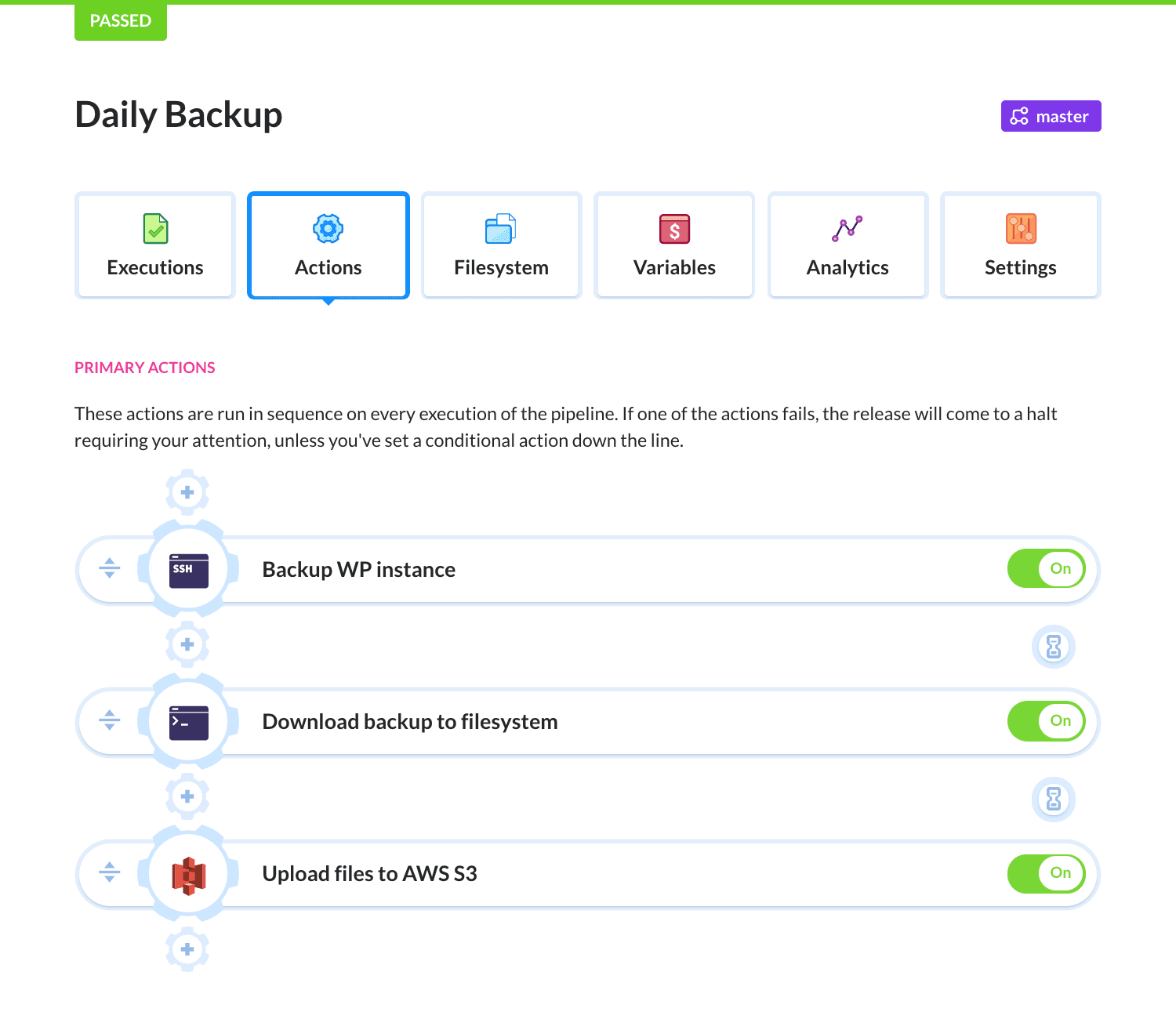Screen dimensions: 1176x1019
Task: Click the terminal icon of Download backup action
Action: (x=189, y=722)
